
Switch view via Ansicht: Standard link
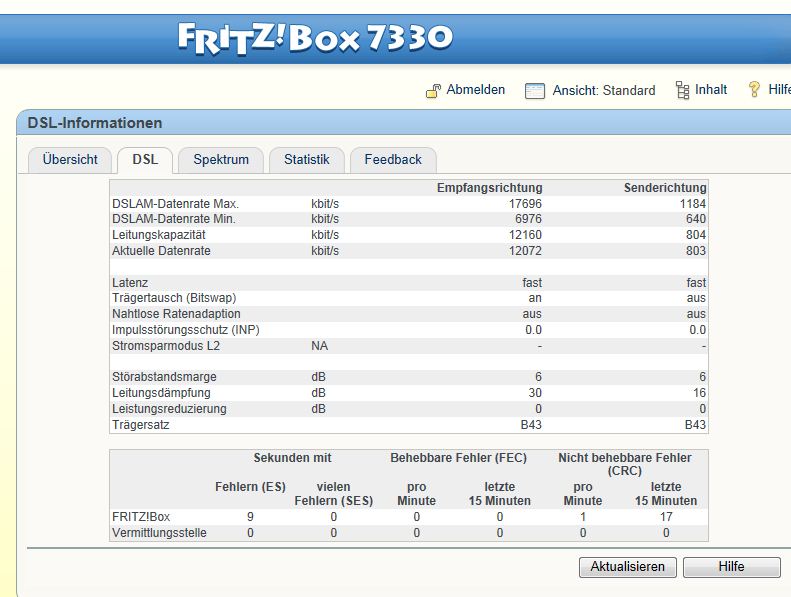click(604, 90)
